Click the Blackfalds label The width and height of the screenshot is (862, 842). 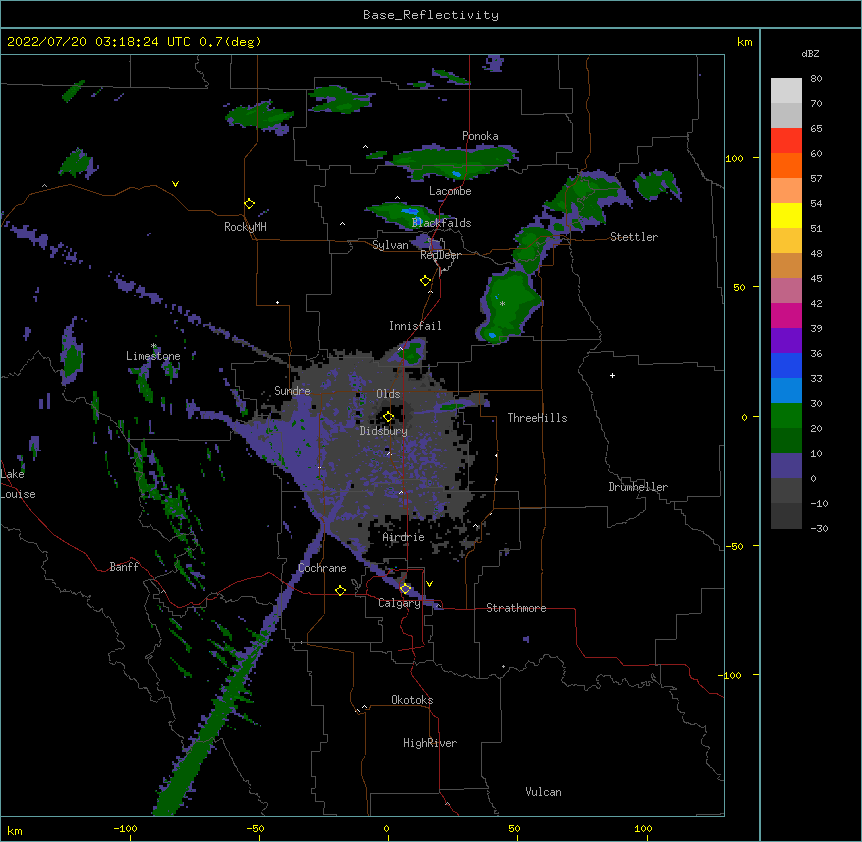click(441, 223)
